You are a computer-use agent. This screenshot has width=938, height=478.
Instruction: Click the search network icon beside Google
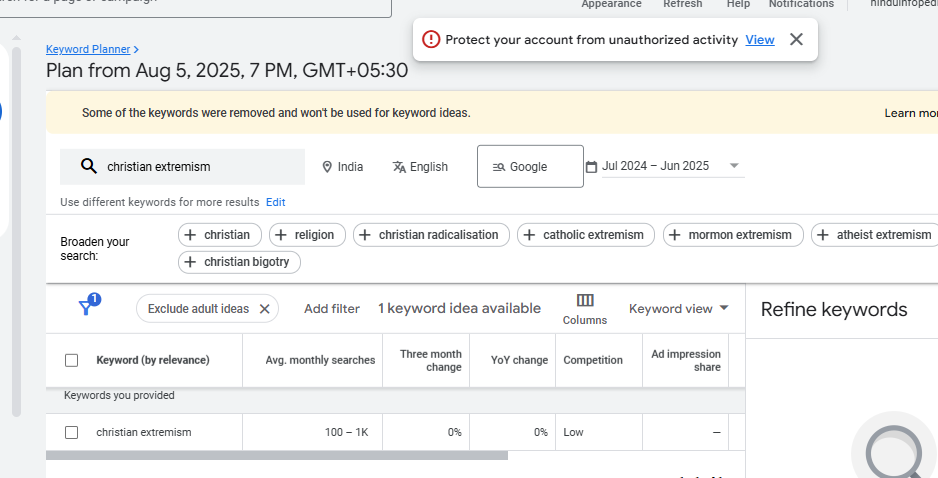click(x=499, y=167)
